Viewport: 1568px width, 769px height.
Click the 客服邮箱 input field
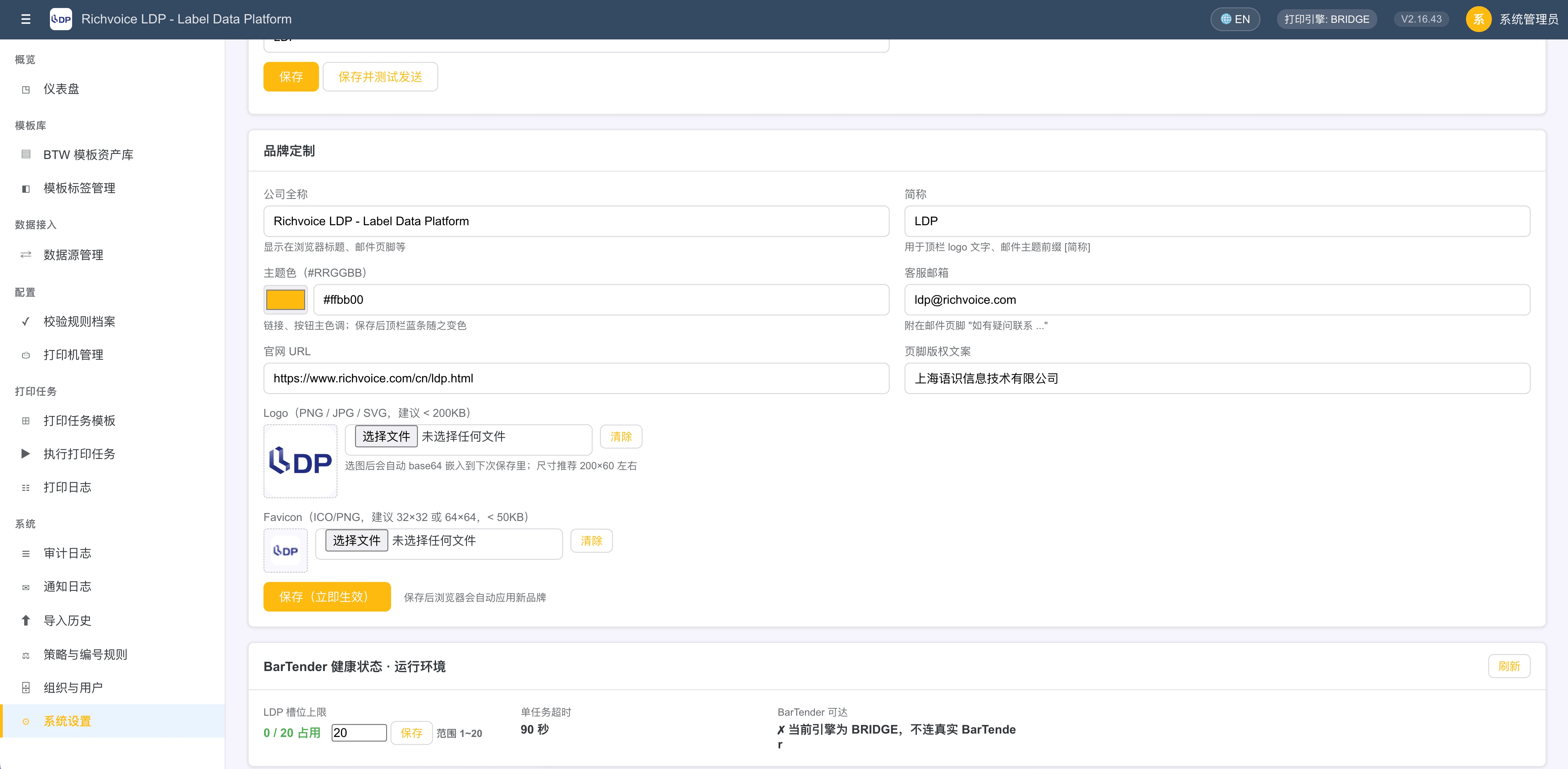pos(1217,300)
